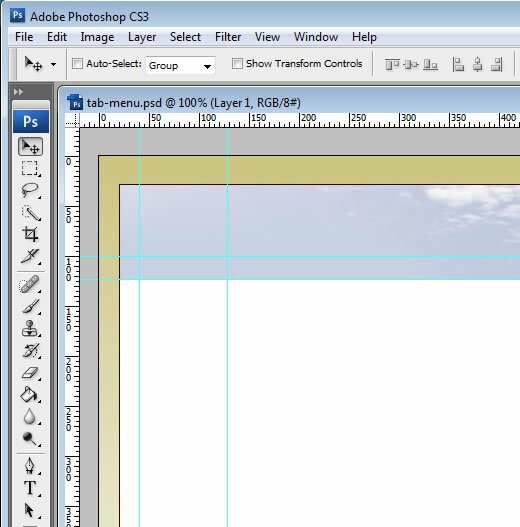
Task: Enable Show Transform Controls checkbox
Action: point(237,64)
